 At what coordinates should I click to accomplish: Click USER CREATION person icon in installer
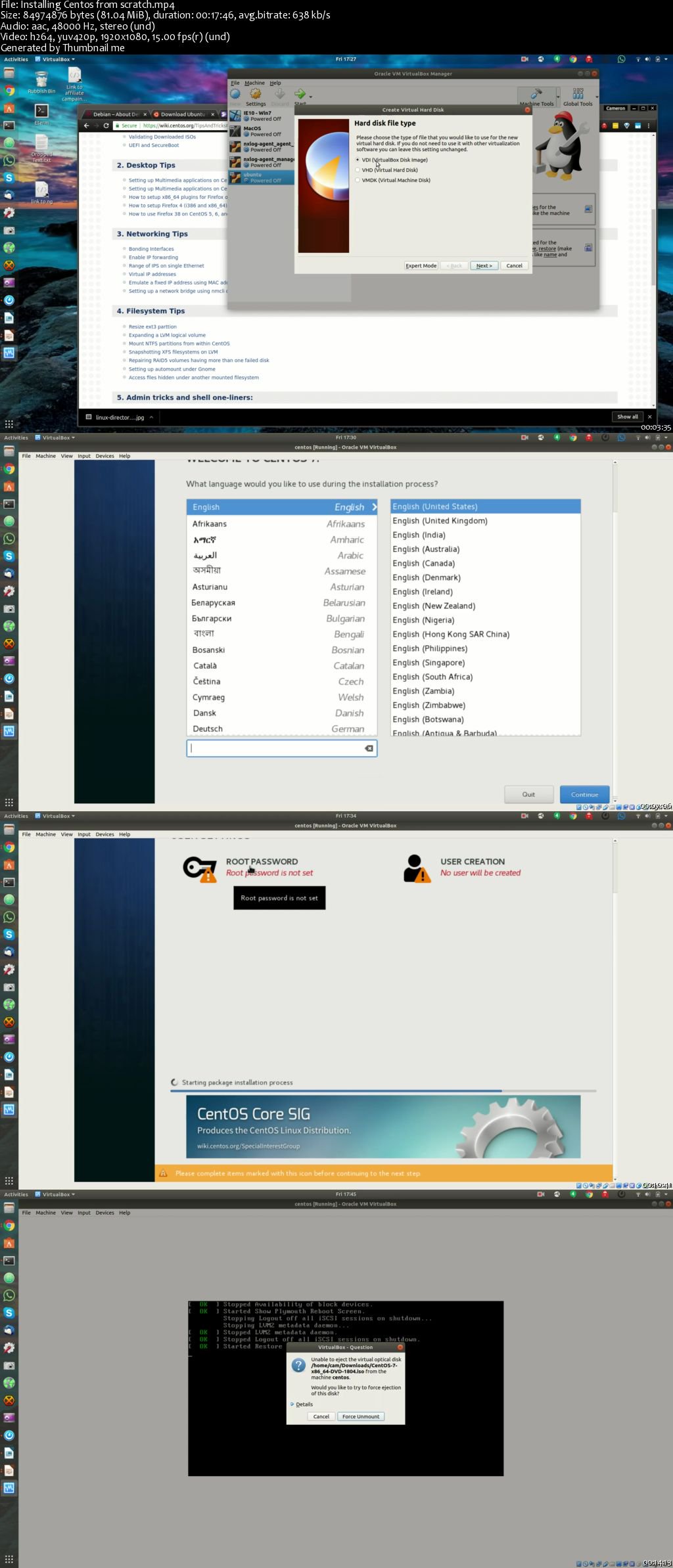coord(417,868)
